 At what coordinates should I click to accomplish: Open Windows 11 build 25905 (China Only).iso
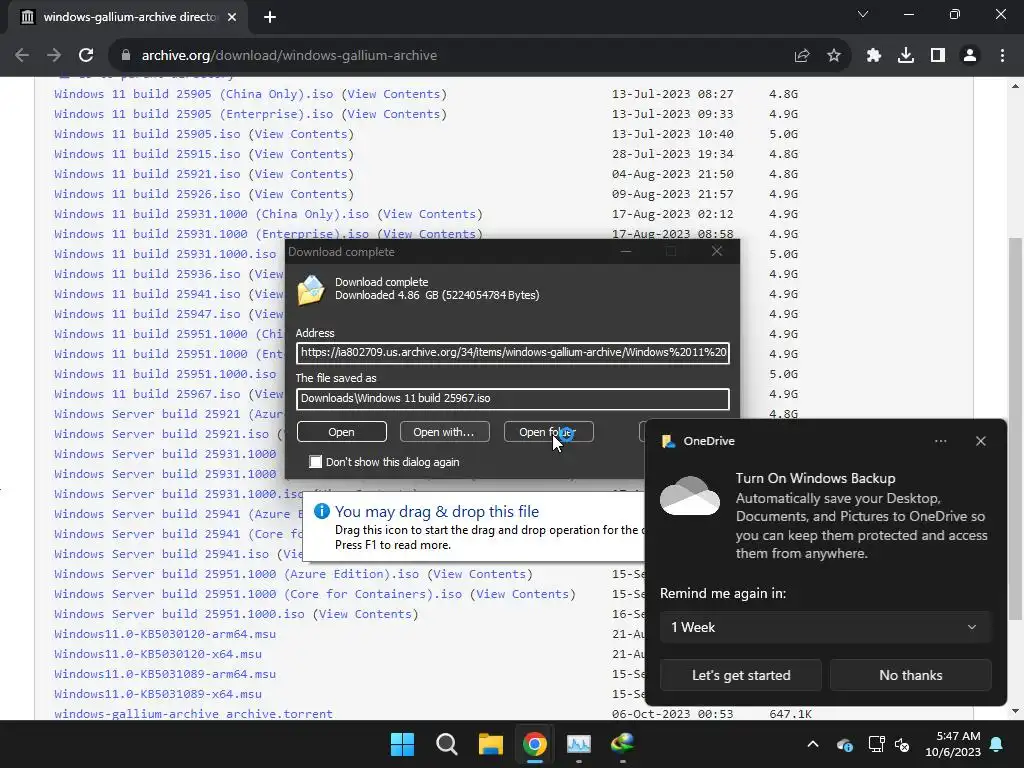(x=194, y=94)
